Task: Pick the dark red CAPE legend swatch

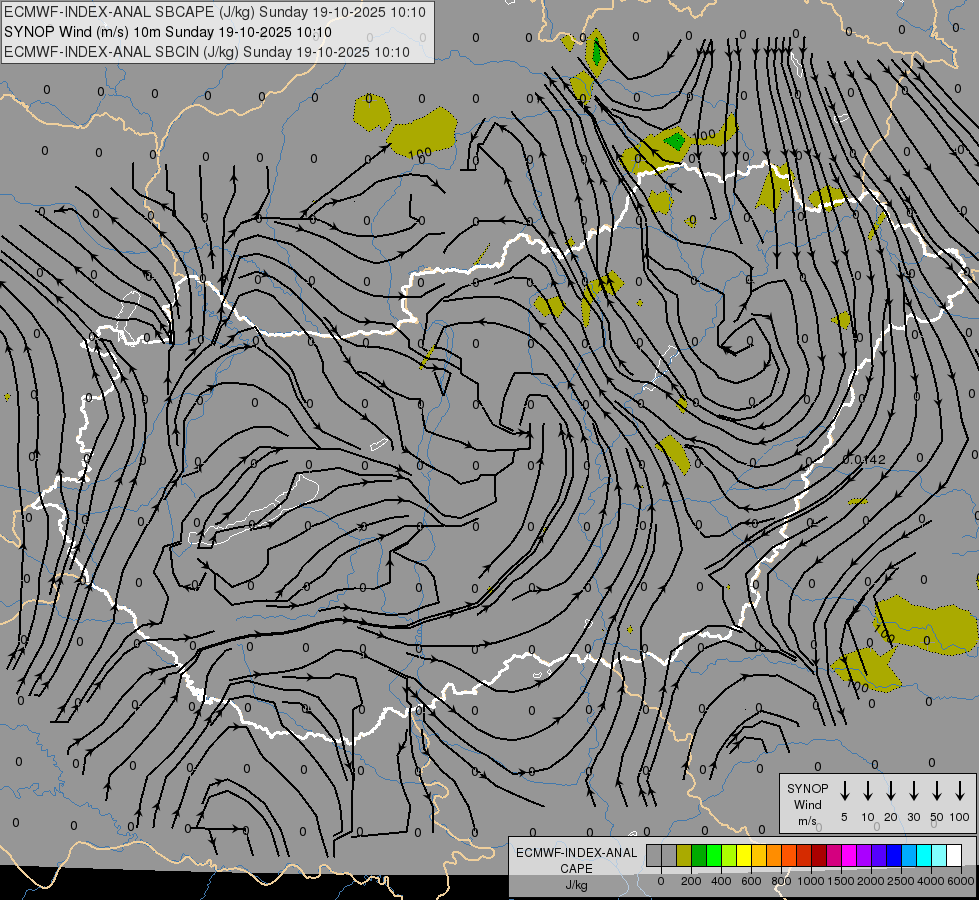Action: coord(819,855)
